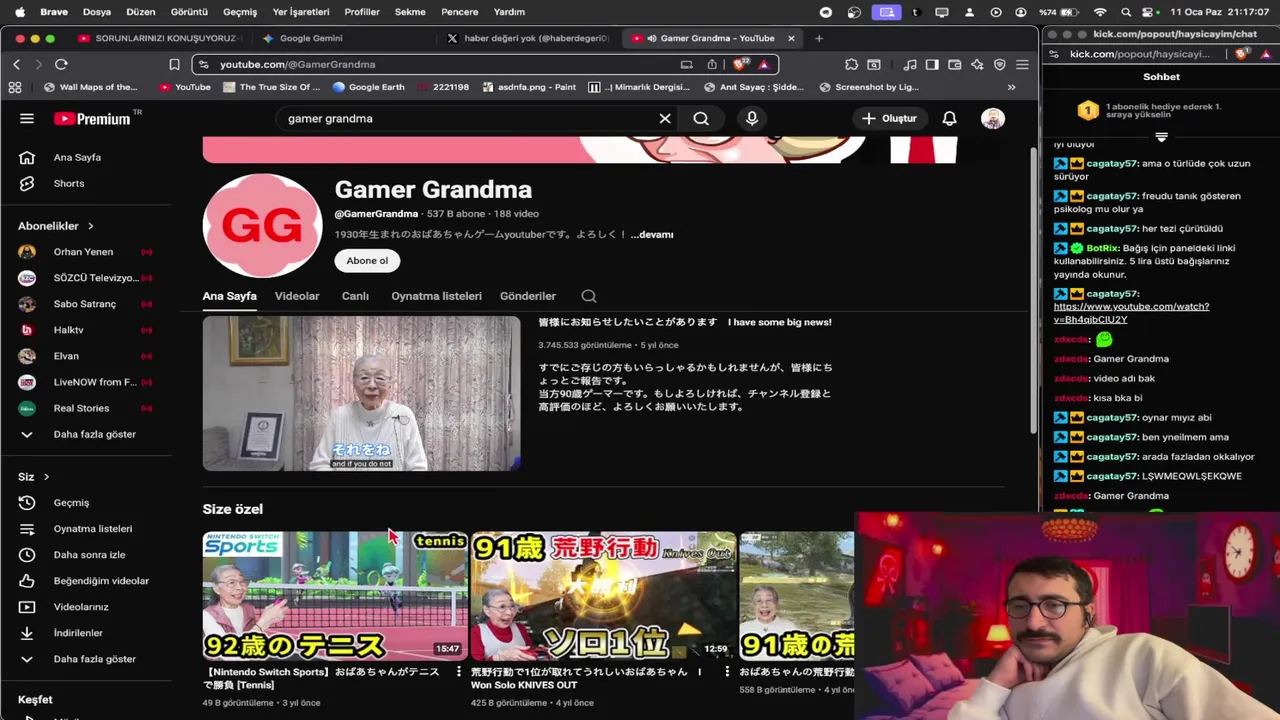Submit search with the magnifier button

click(x=701, y=118)
